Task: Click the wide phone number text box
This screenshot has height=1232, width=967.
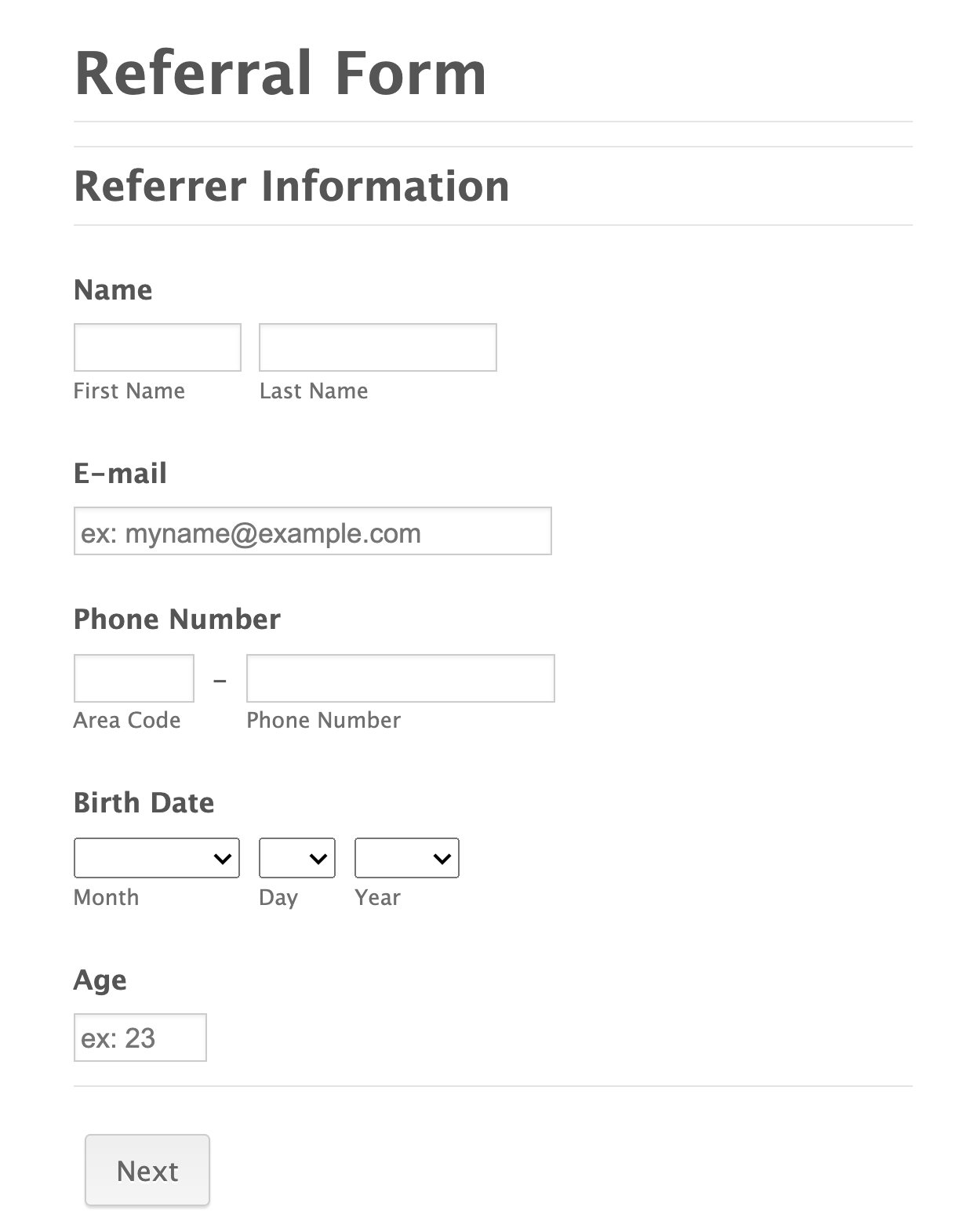Action: [x=400, y=678]
